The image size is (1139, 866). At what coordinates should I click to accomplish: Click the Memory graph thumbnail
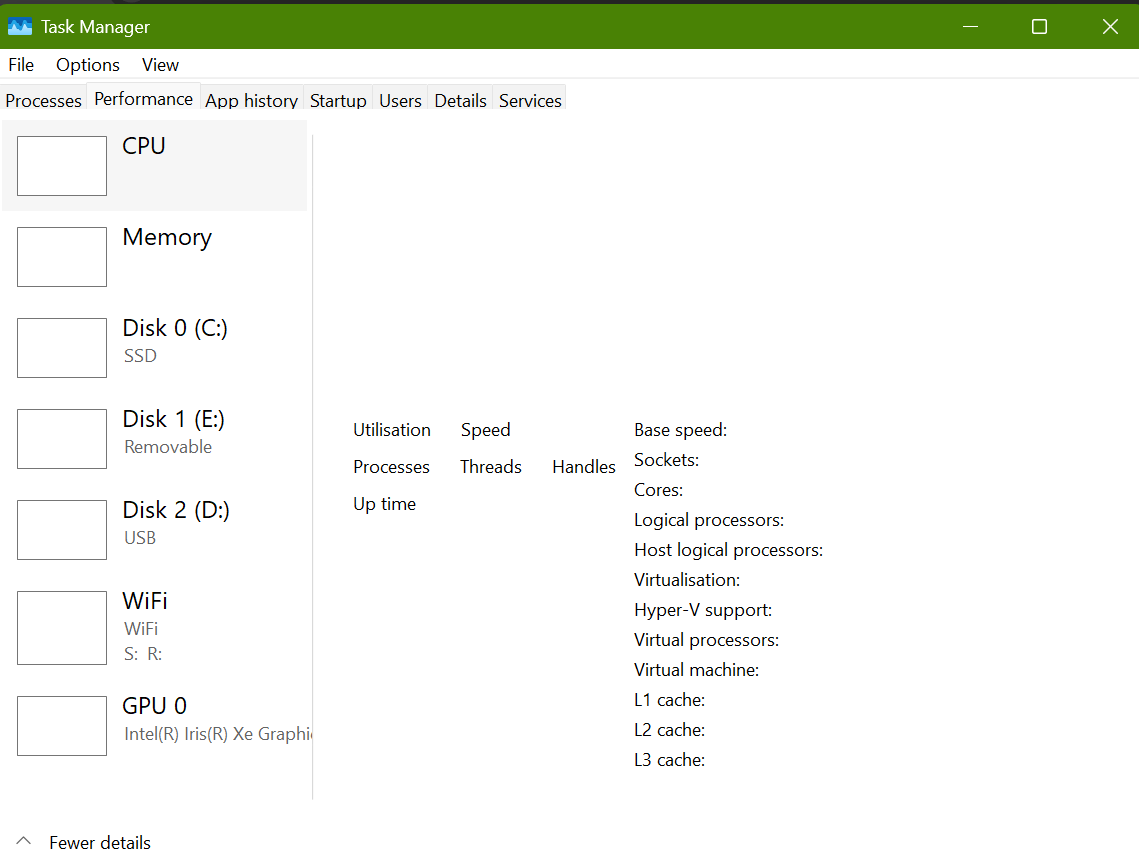(62, 256)
